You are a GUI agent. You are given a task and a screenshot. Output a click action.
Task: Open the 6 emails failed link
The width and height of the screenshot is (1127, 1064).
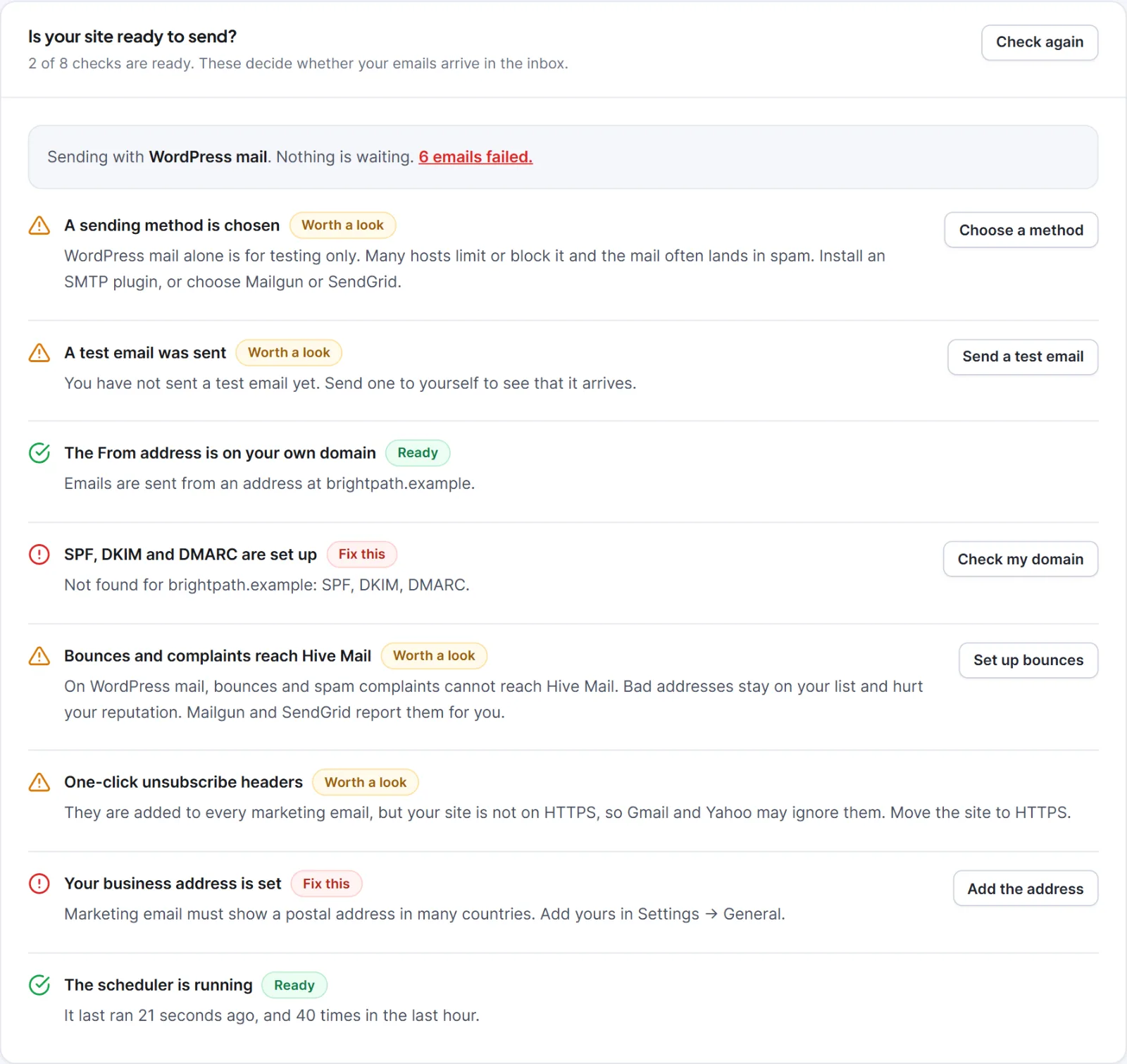(x=475, y=156)
